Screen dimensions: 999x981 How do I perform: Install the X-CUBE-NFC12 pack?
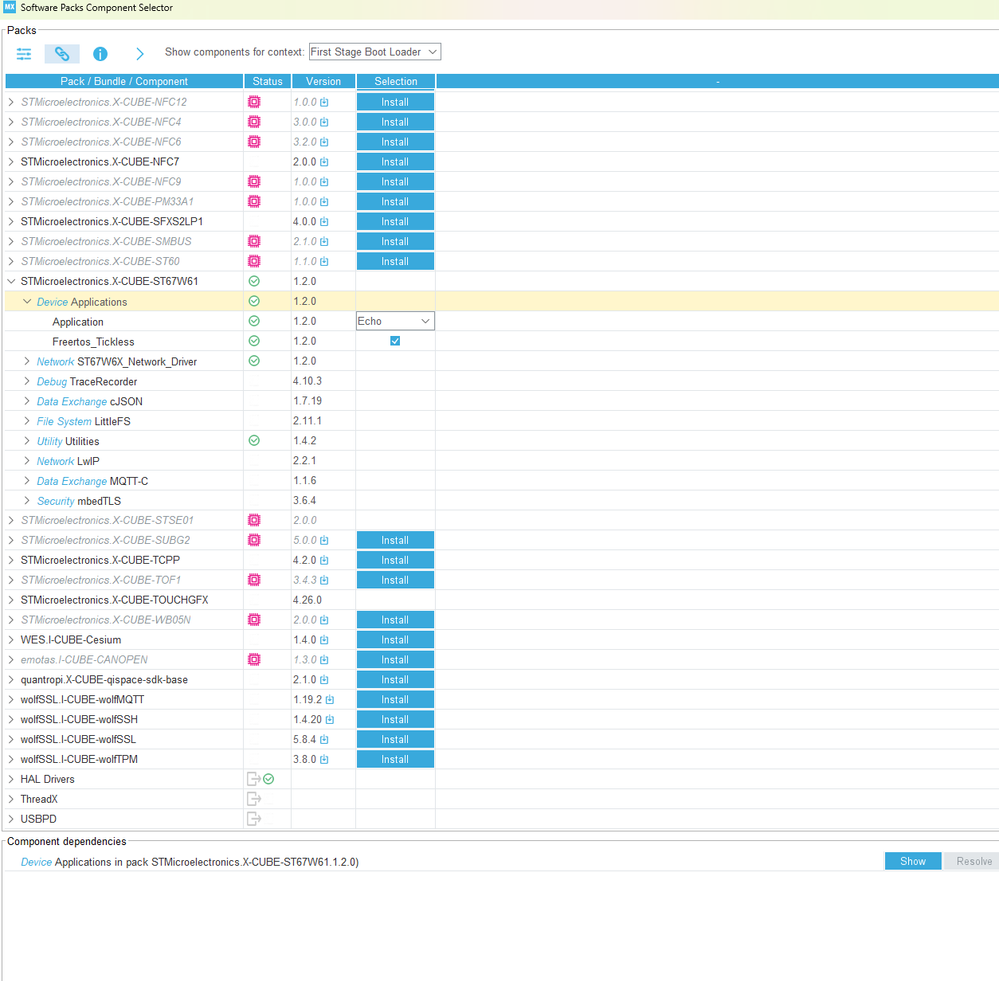point(395,102)
